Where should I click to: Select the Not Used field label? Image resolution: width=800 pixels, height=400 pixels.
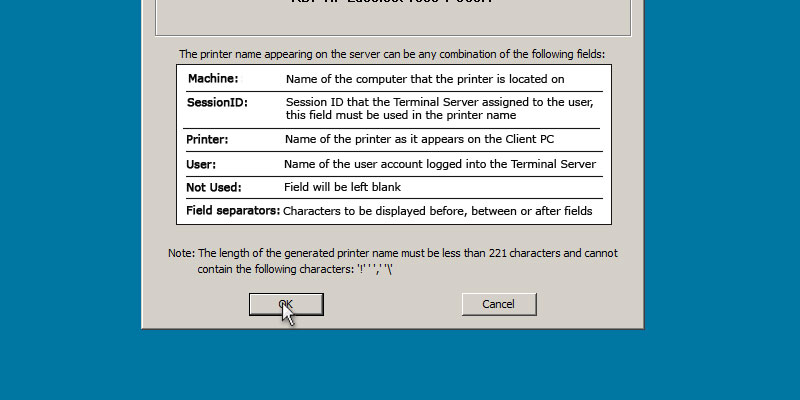214,187
